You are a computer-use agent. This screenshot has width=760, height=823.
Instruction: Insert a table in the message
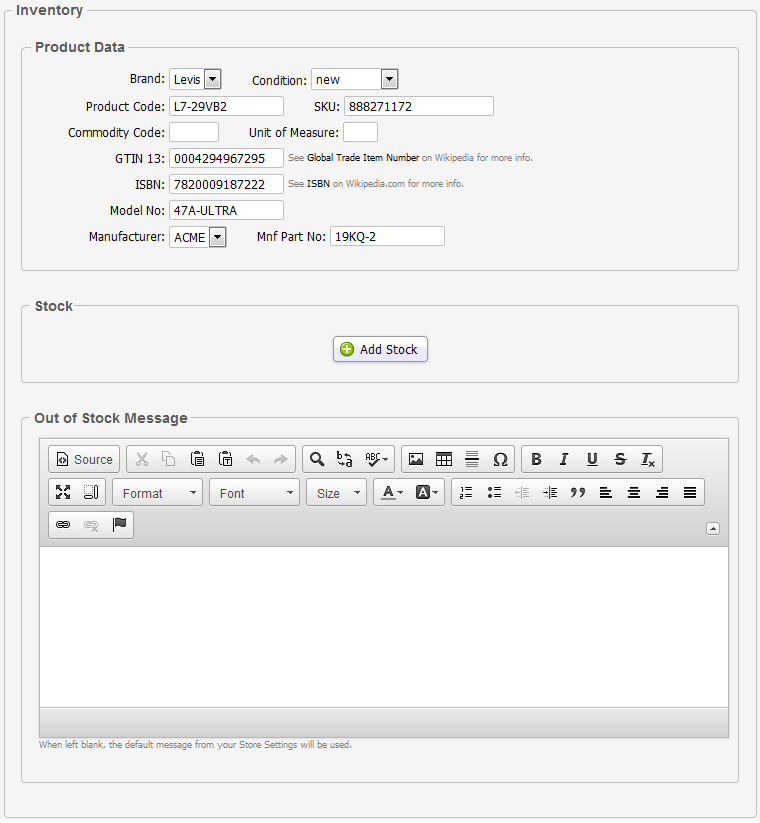coord(444,460)
